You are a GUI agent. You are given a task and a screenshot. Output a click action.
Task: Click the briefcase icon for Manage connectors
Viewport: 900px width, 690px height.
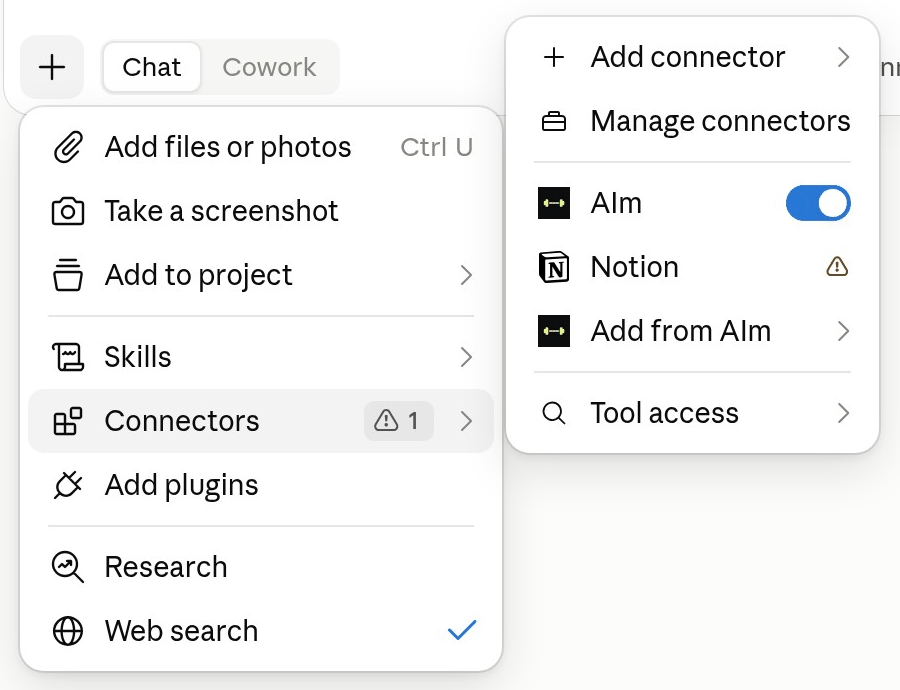pos(554,121)
